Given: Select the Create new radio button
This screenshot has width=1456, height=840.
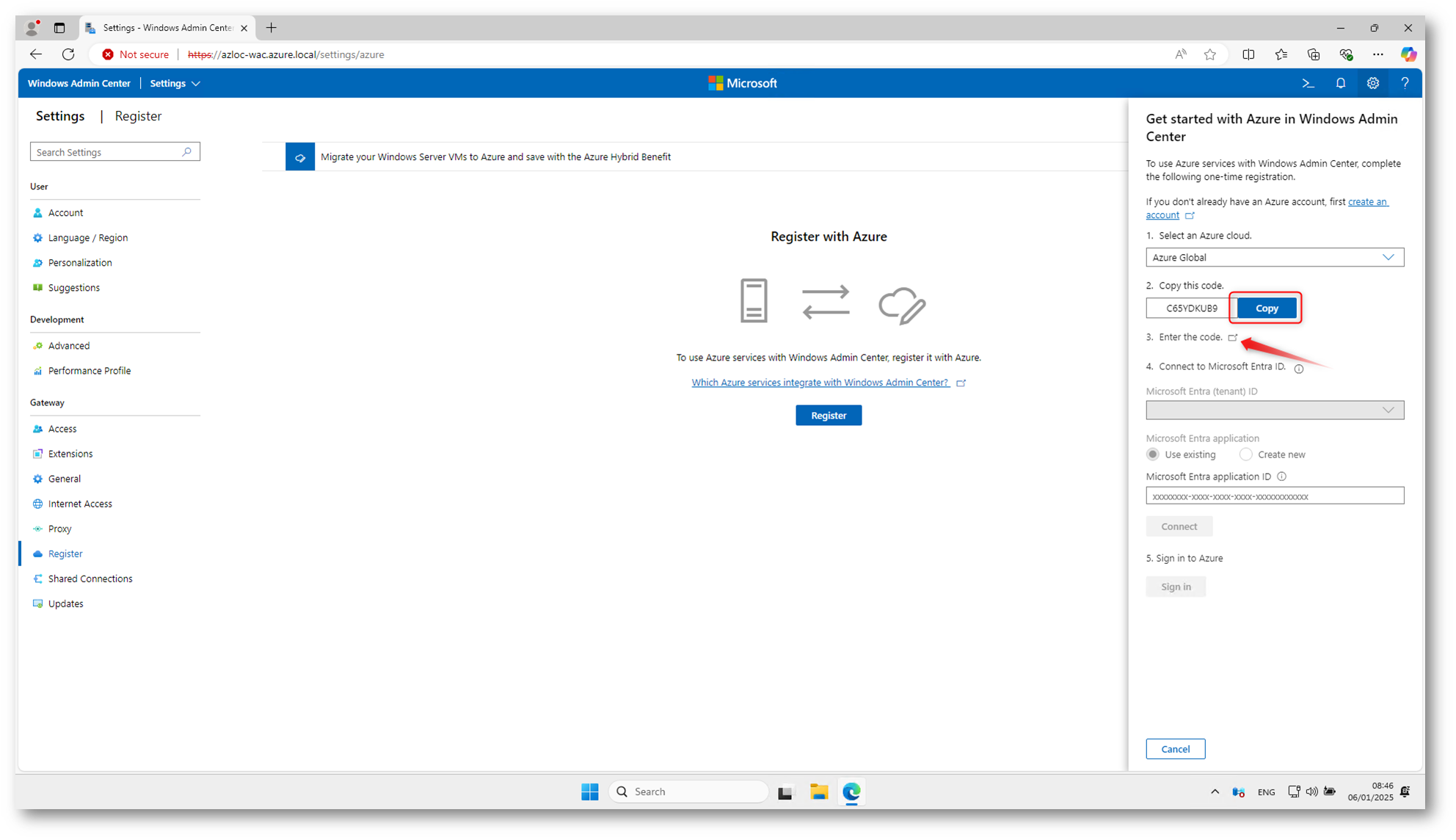Looking at the screenshot, I should click(1245, 455).
